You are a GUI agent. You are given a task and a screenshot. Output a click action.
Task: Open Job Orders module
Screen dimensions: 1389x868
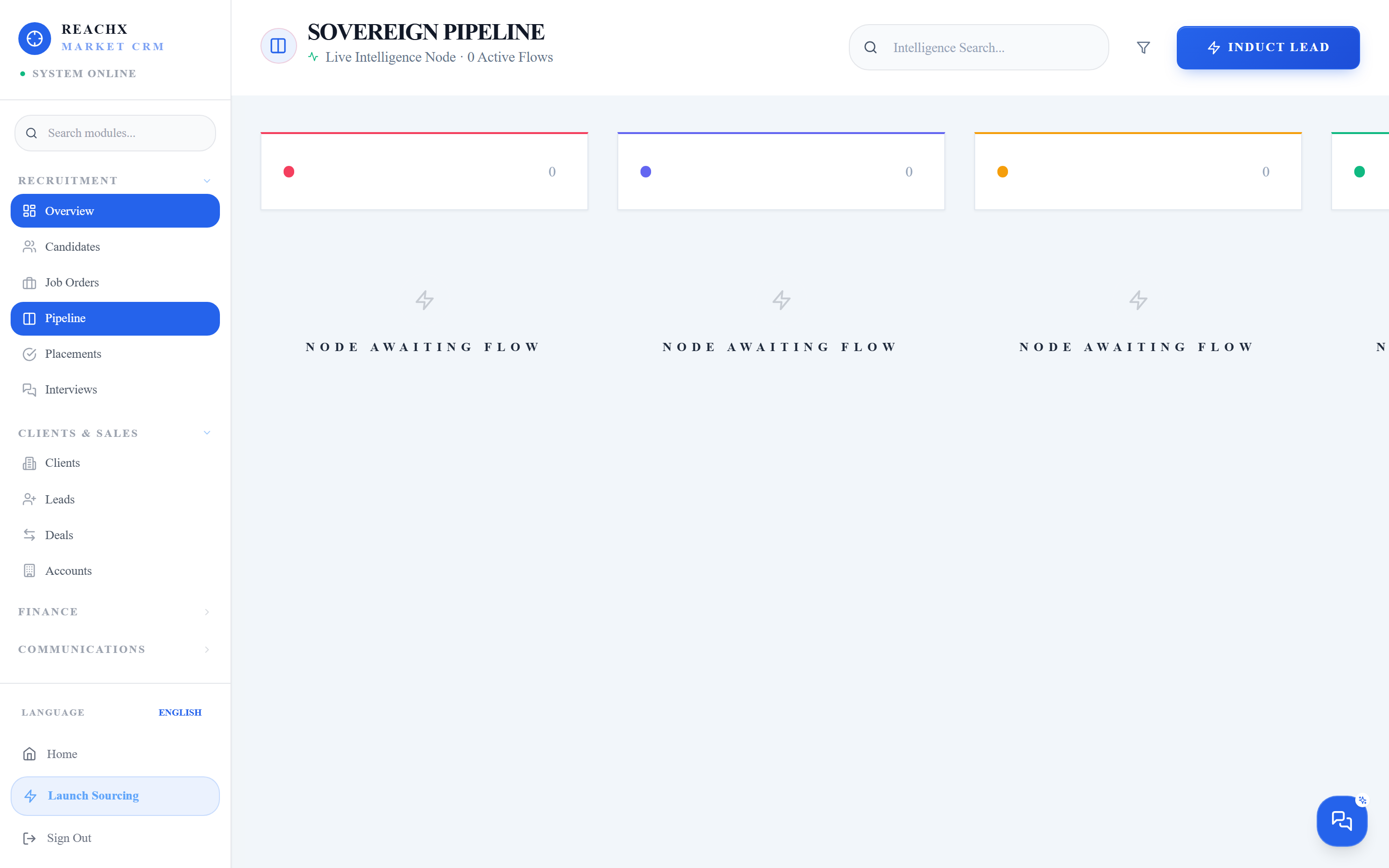115,283
